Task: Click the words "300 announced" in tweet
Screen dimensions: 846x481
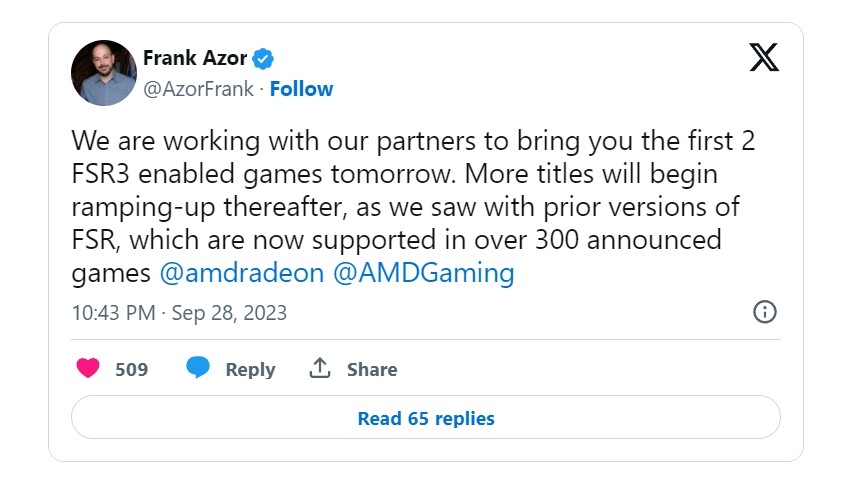Action: [628, 240]
